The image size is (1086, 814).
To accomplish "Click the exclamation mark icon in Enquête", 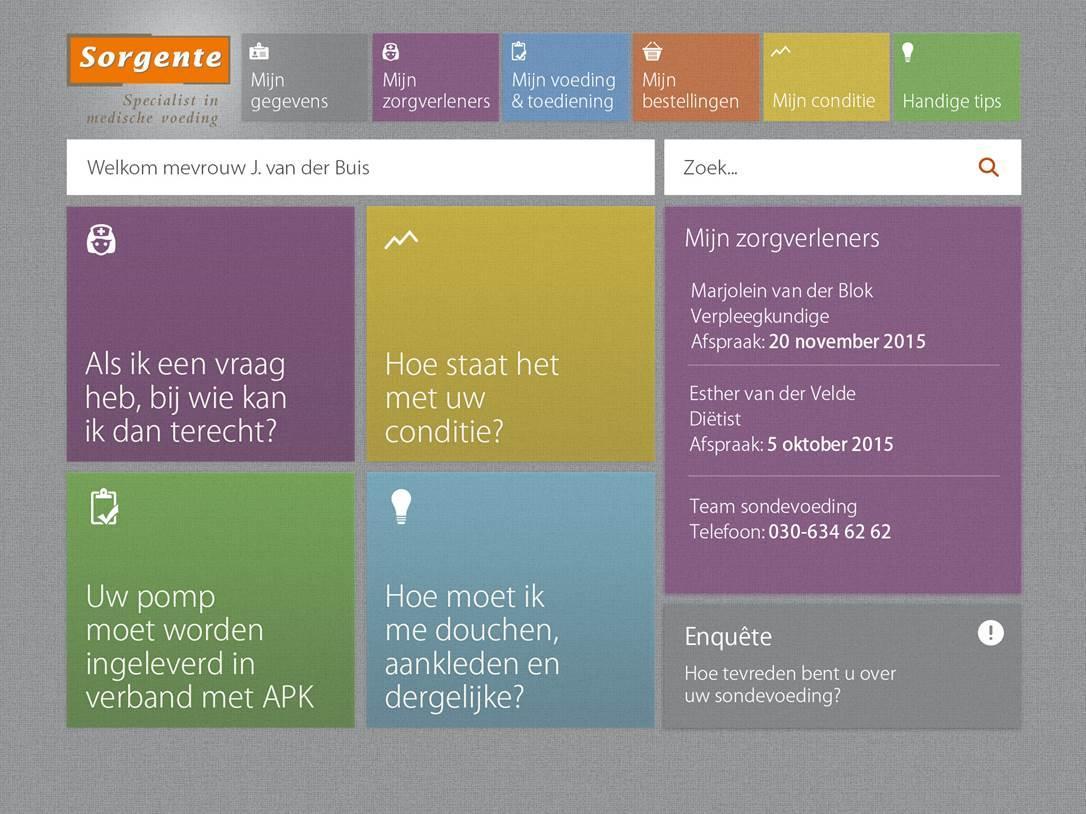I will tap(990, 633).
